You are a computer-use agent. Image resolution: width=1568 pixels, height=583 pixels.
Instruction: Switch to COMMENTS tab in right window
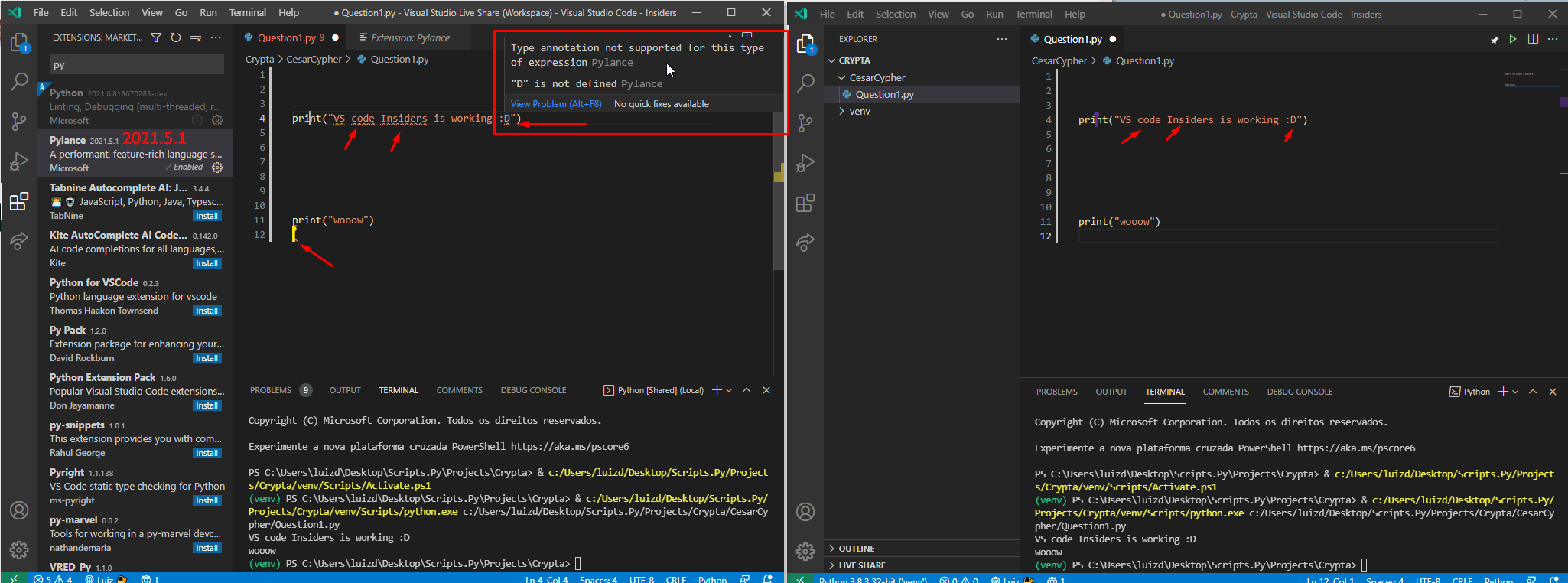pos(1226,392)
